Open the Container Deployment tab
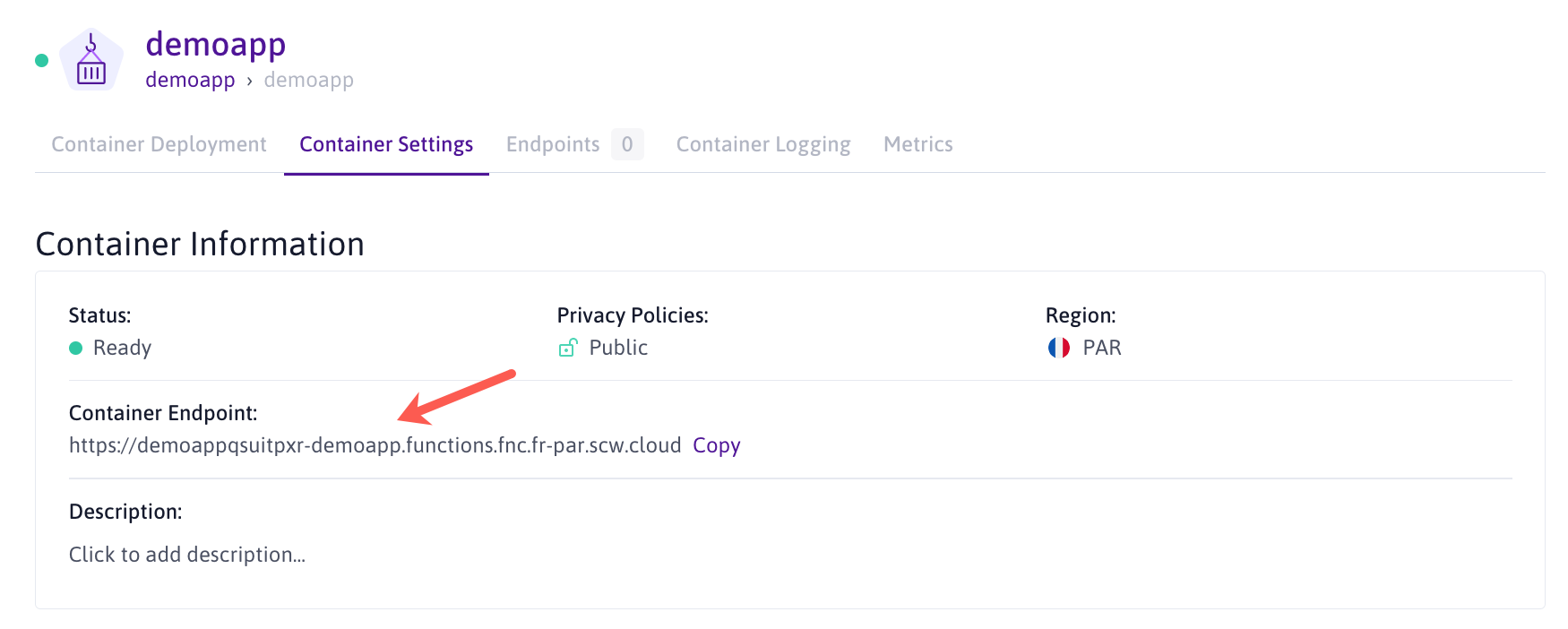 point(159,144)
